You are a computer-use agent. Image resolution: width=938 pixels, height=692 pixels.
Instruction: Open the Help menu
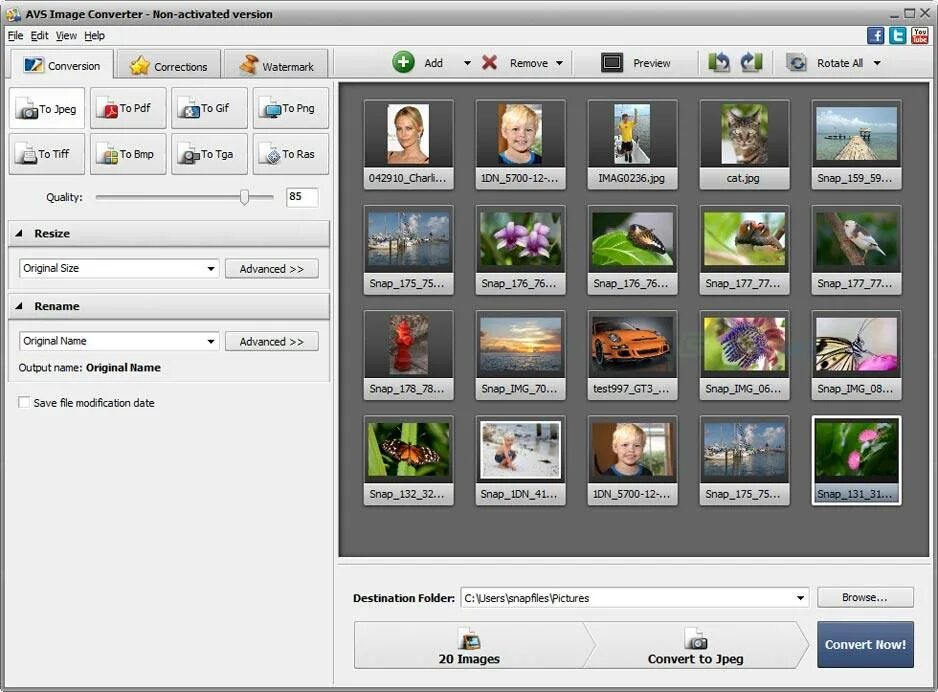[95, 36]
